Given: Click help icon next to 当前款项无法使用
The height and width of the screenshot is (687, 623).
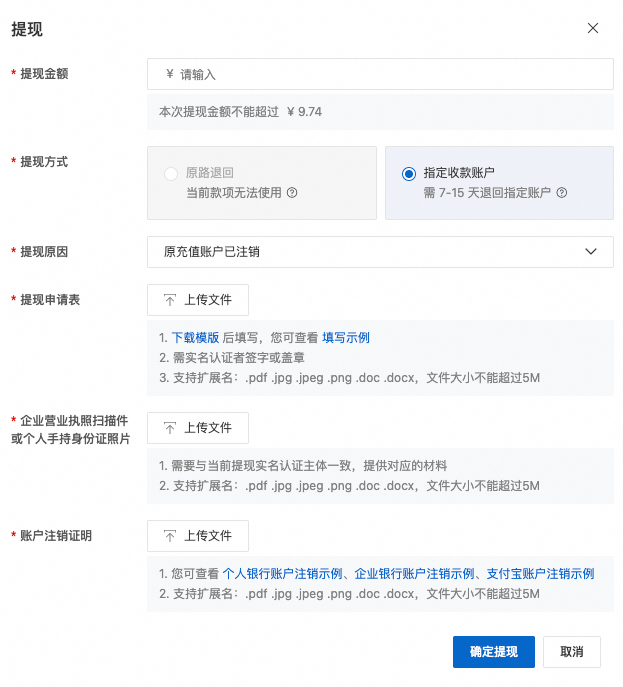Looking at the screenshot, I should pos(293,192).
